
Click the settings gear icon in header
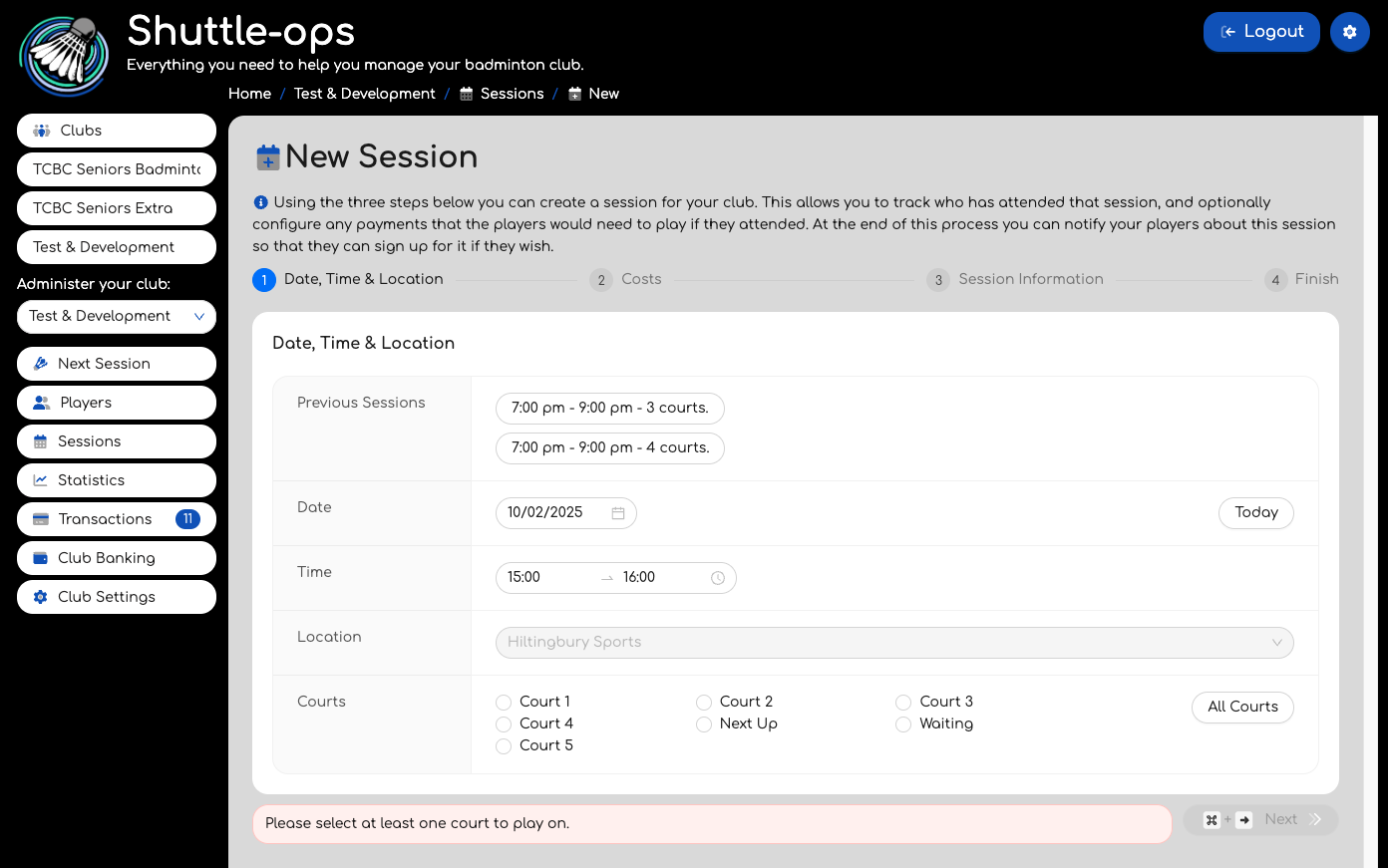click(1349, 32)
